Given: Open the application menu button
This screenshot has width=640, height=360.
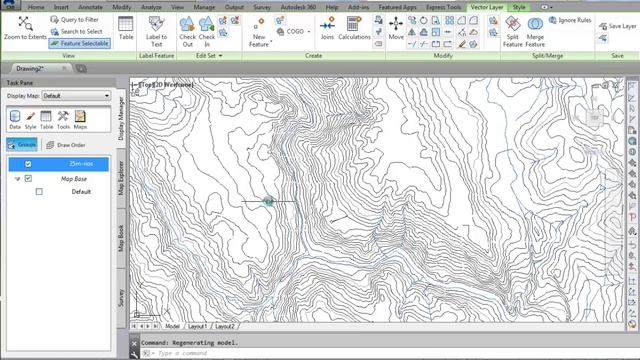Looking at the screenshot, I should (x=10, y=5).
